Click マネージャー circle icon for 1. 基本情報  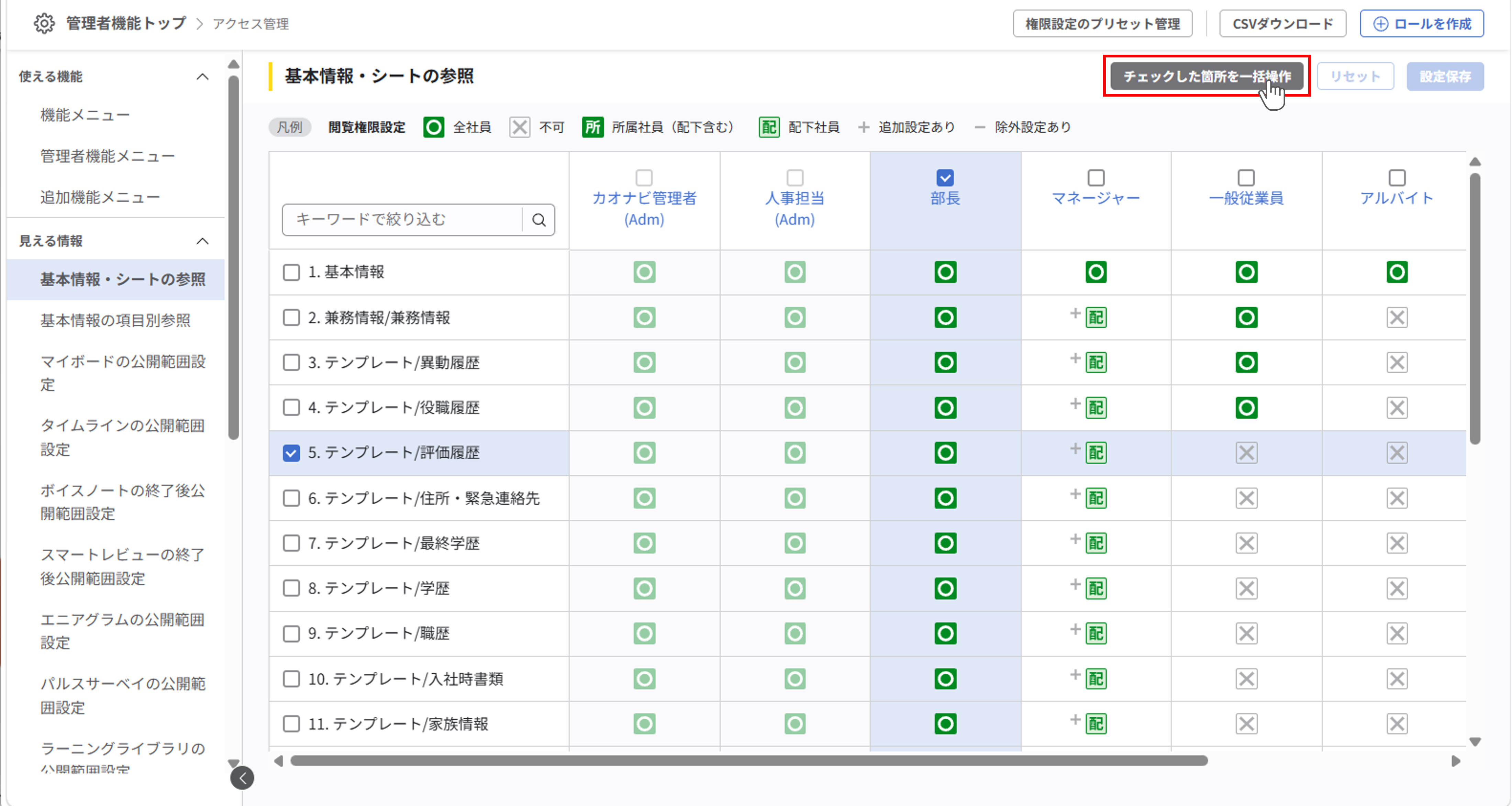pos(1095,272)
